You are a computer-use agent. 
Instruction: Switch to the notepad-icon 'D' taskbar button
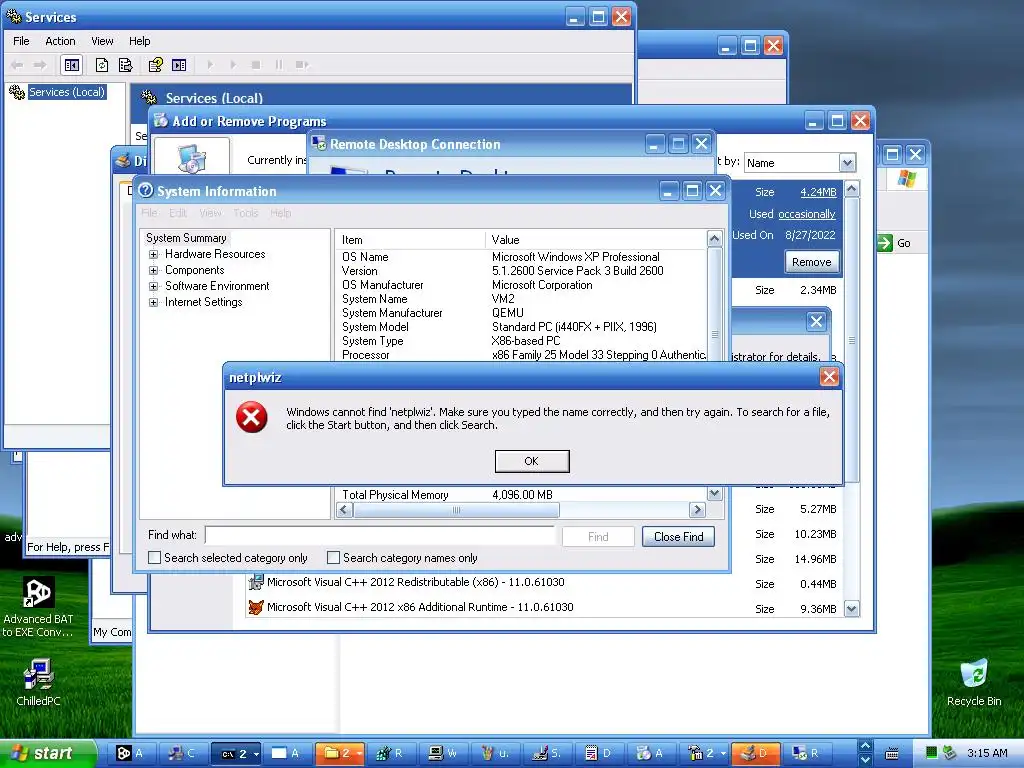click(x=600, y=753)
